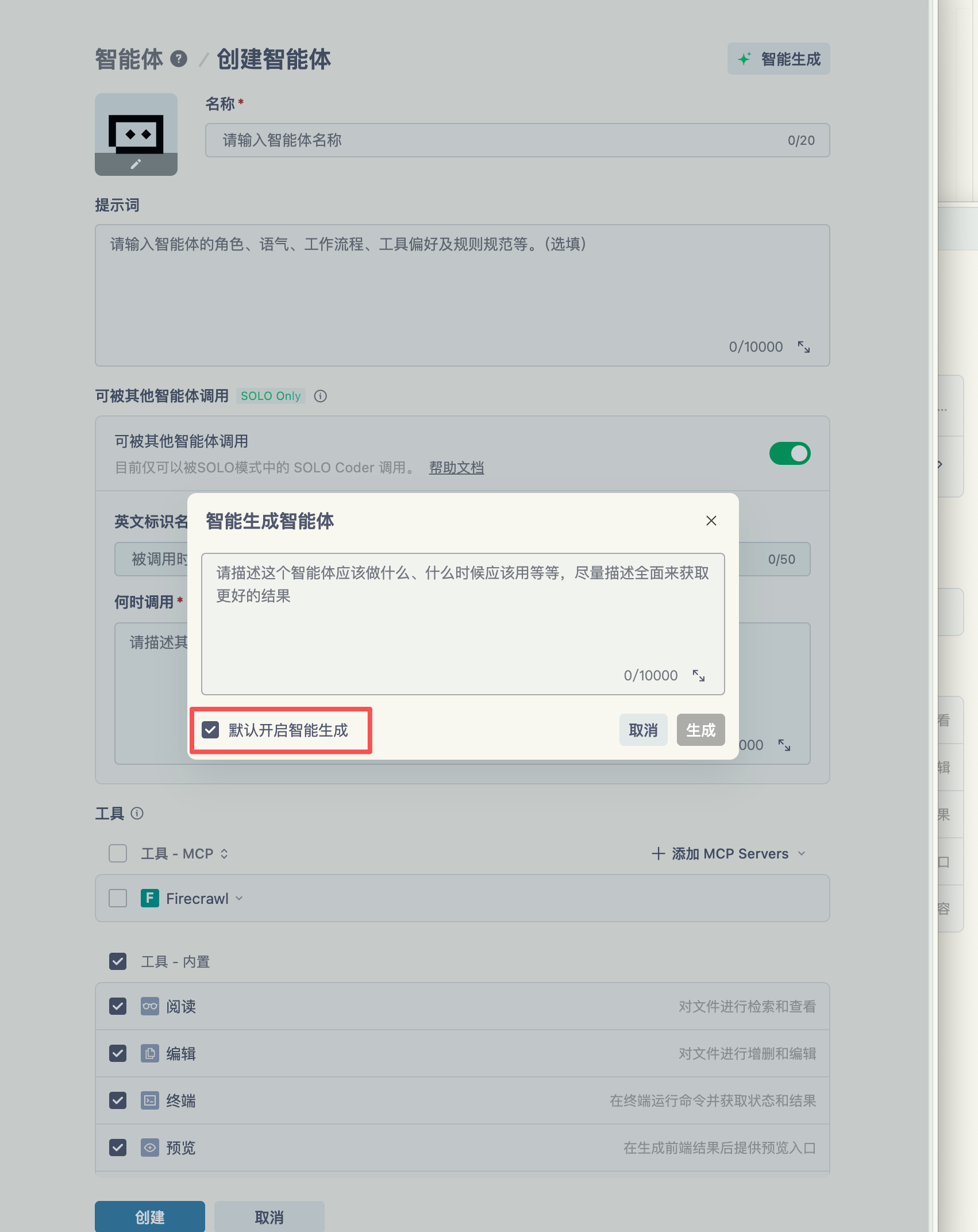Click the 生成 button in dialog

tap(700, 730)
